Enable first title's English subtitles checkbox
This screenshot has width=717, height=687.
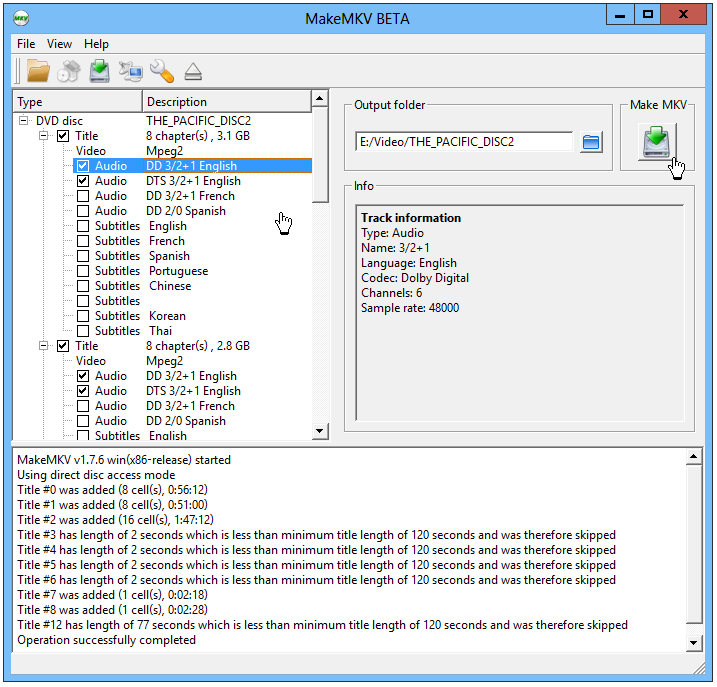[83, 226]
